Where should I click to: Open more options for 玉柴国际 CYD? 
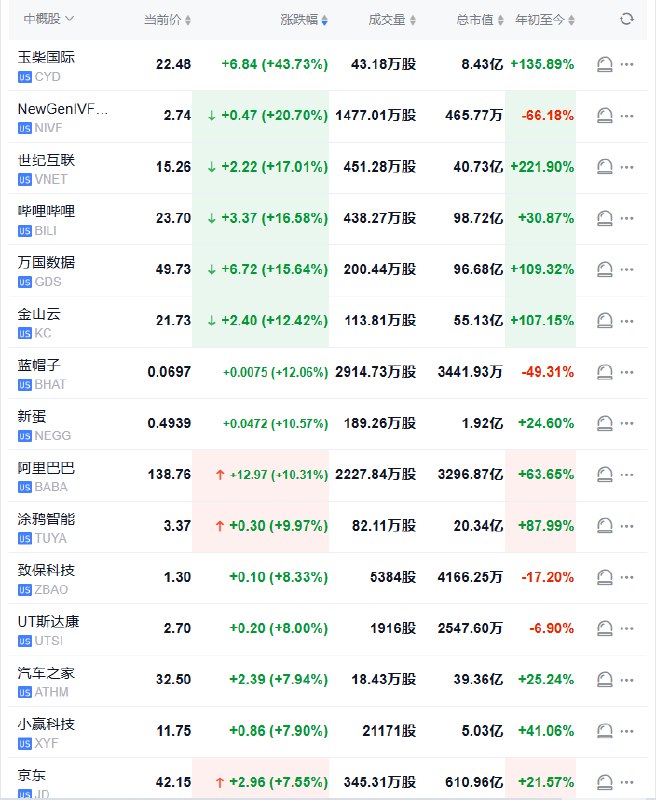(627, 64)
